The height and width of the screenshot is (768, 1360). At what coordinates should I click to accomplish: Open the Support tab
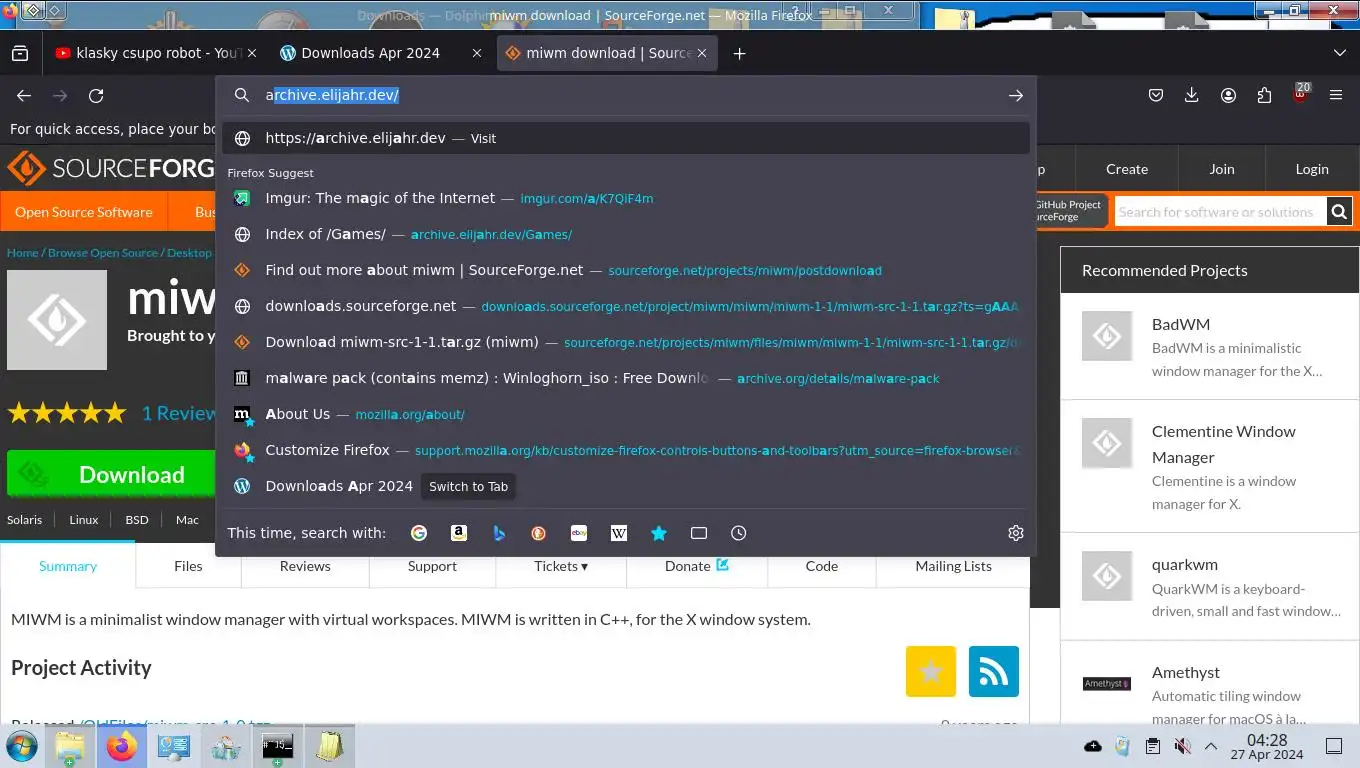point(432,566)
